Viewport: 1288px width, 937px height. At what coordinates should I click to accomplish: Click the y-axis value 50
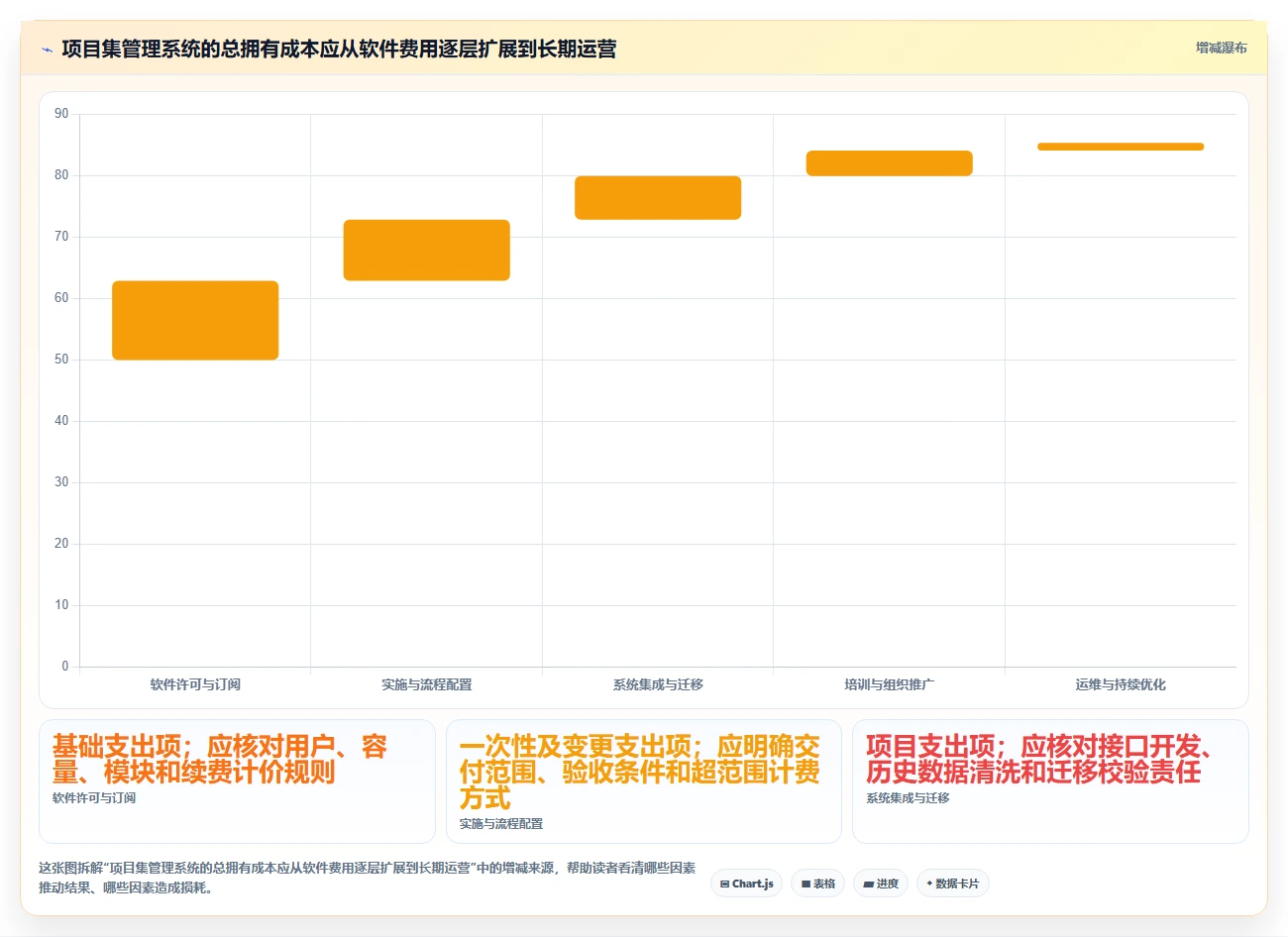(61, 360)
